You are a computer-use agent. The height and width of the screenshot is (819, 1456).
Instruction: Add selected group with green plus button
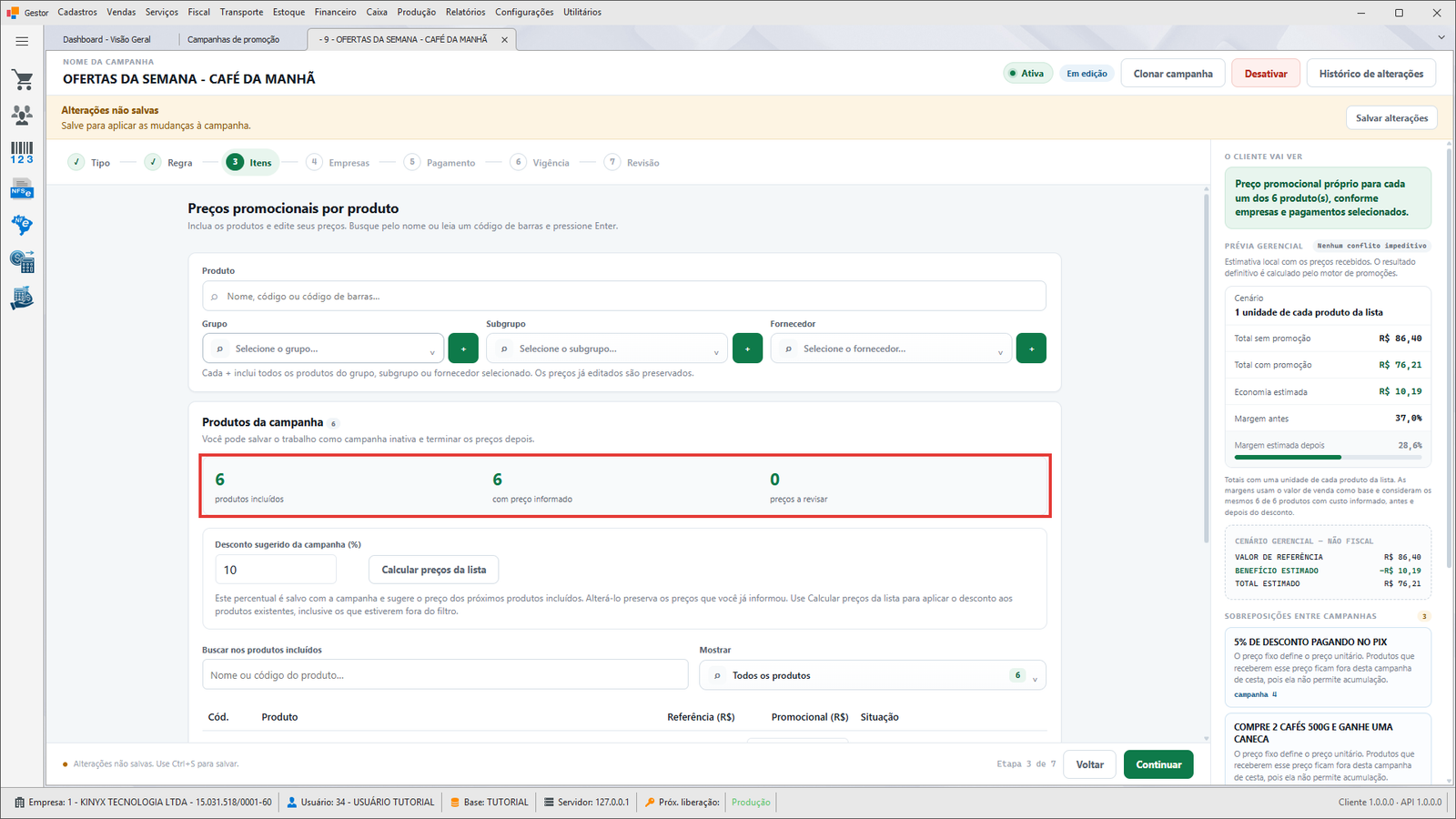point(463,349)
